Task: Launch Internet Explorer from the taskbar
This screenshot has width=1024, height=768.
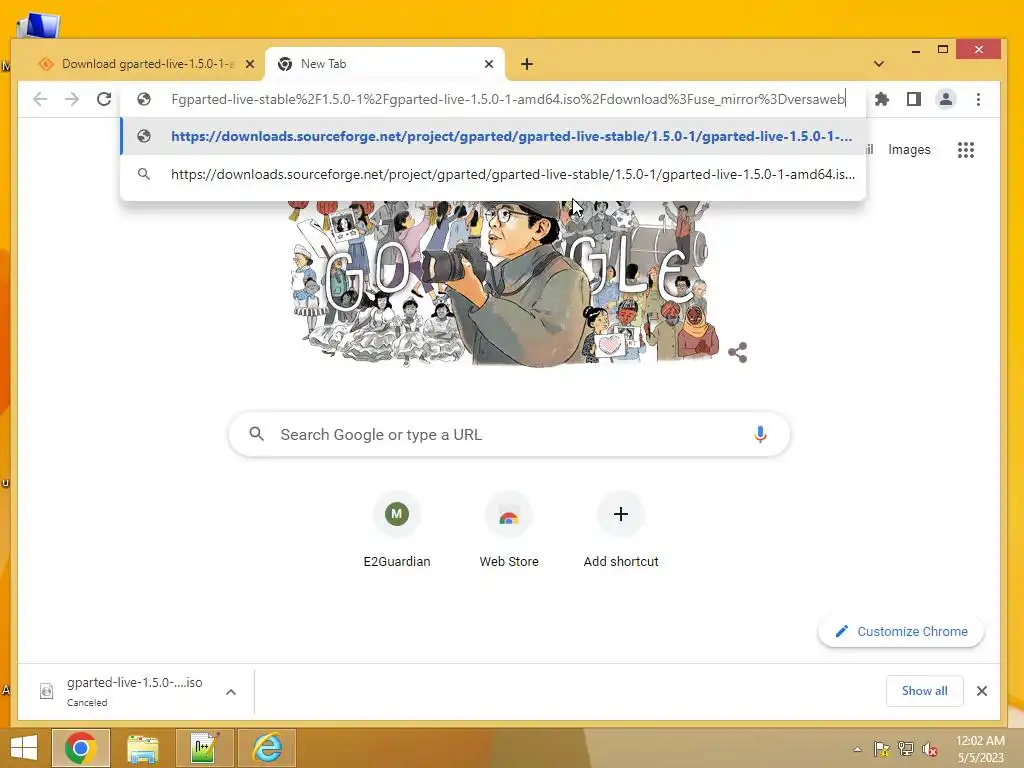Action: click(x=266, y=748)
